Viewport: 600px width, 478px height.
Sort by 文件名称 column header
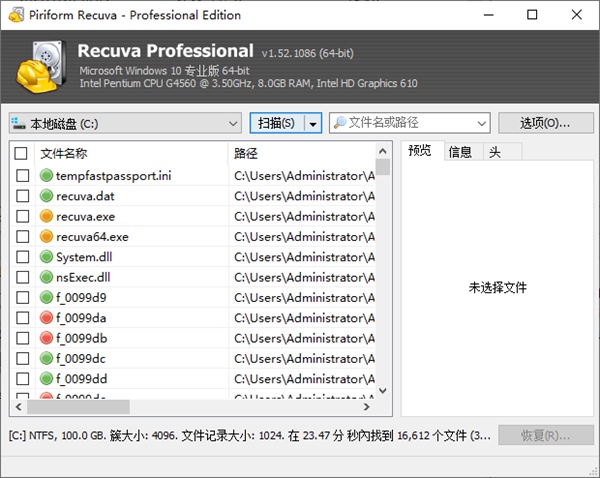[x=131, y=153]
